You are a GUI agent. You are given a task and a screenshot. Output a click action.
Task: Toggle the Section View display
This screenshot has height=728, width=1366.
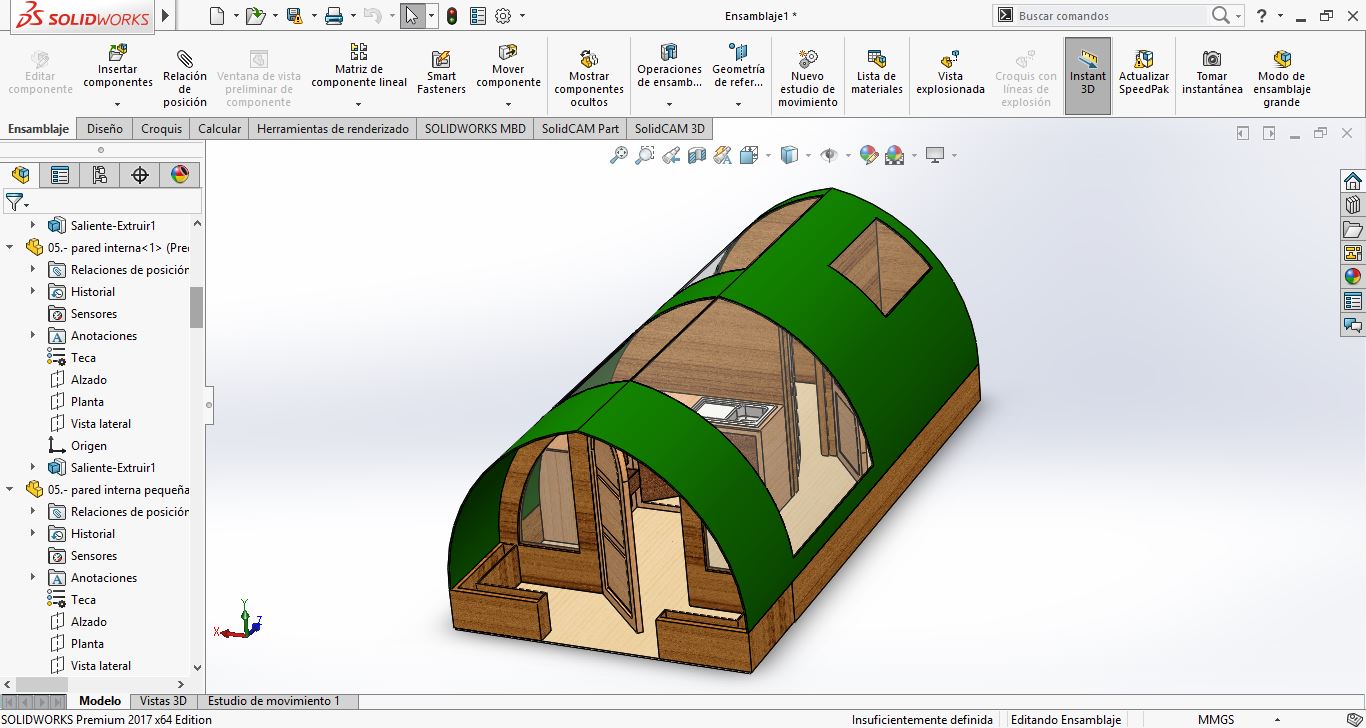tap(697, 155)
